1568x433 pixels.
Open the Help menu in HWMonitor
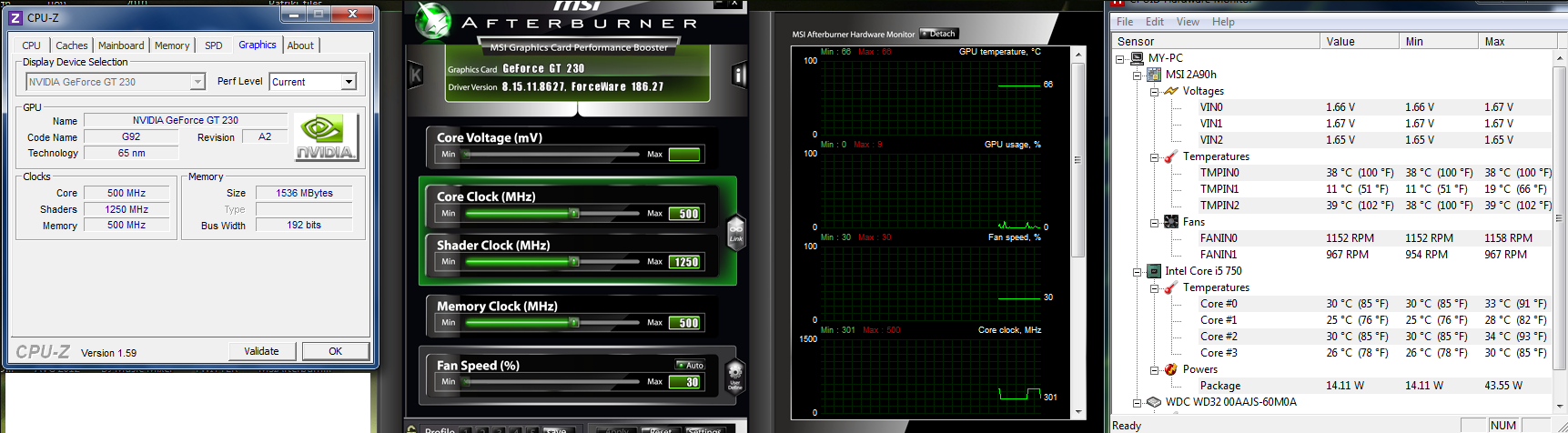[1223, 22]
